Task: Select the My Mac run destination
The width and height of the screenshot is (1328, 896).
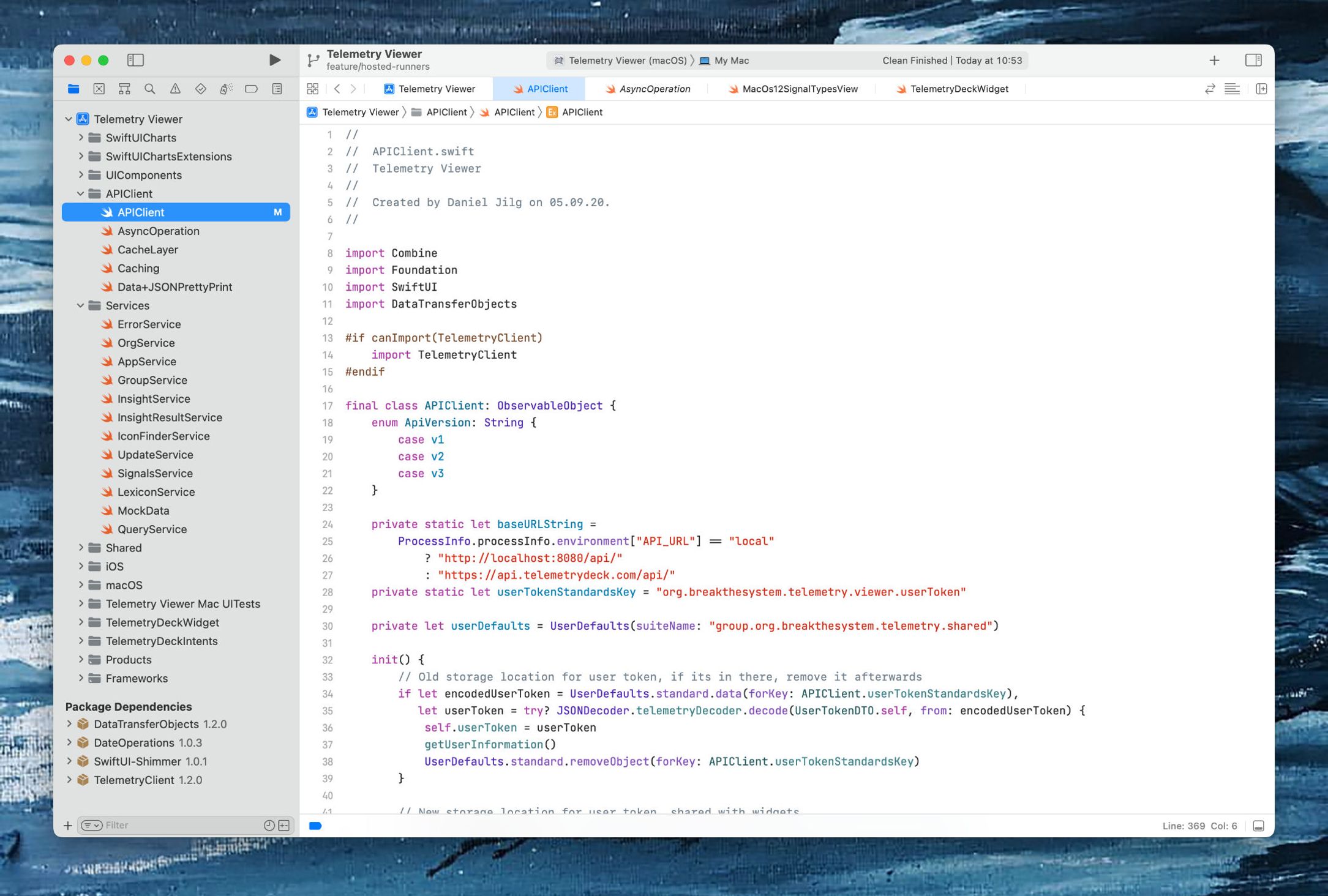Action: pos(731,61)
